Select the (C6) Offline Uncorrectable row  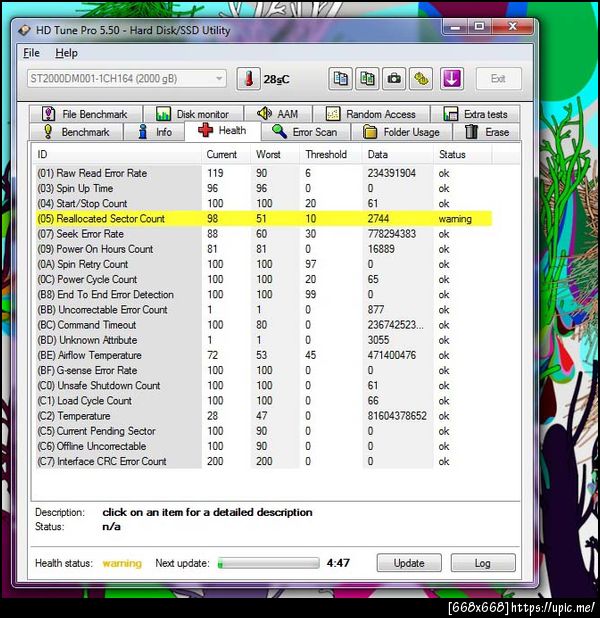pos(263,446)
